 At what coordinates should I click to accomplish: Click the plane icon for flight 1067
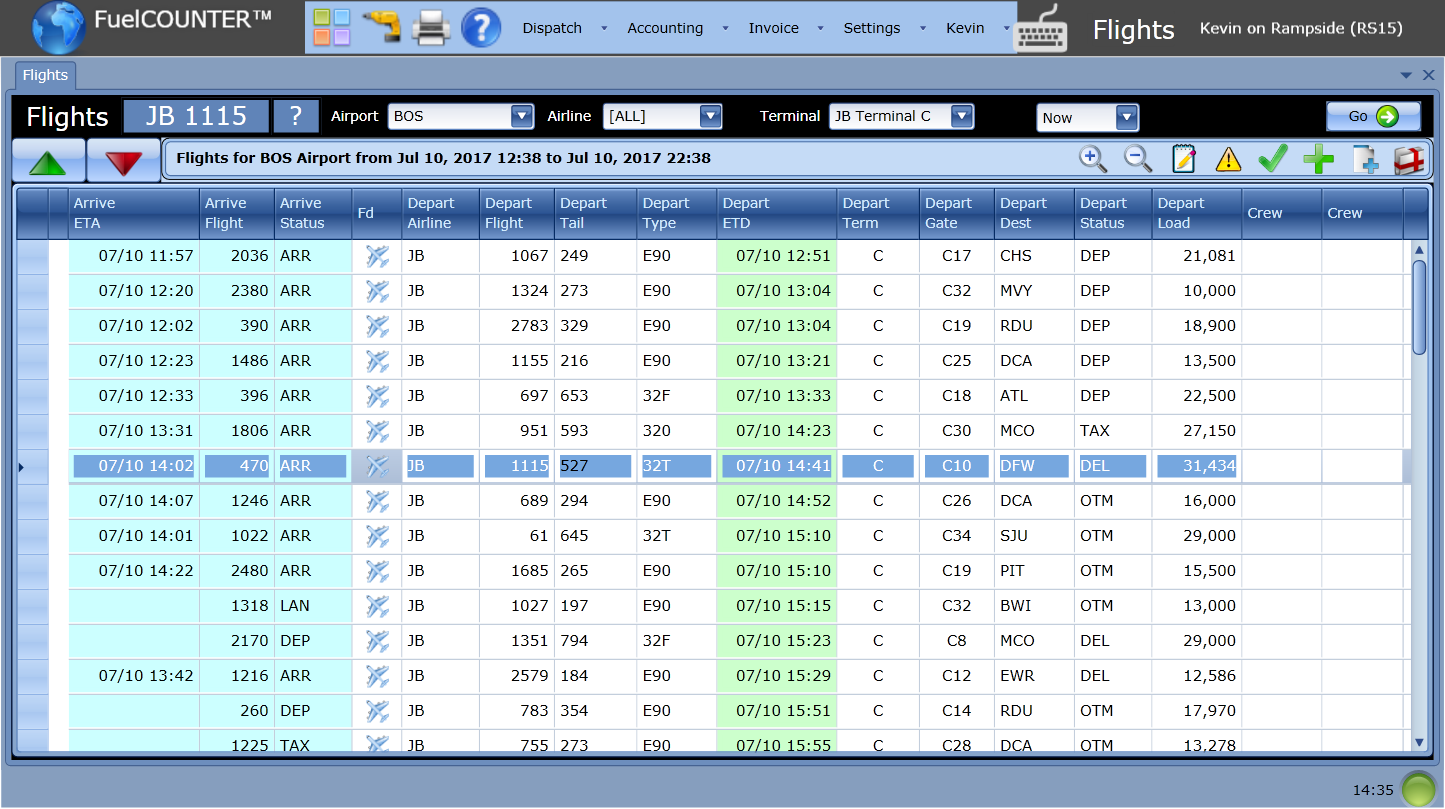377,256
